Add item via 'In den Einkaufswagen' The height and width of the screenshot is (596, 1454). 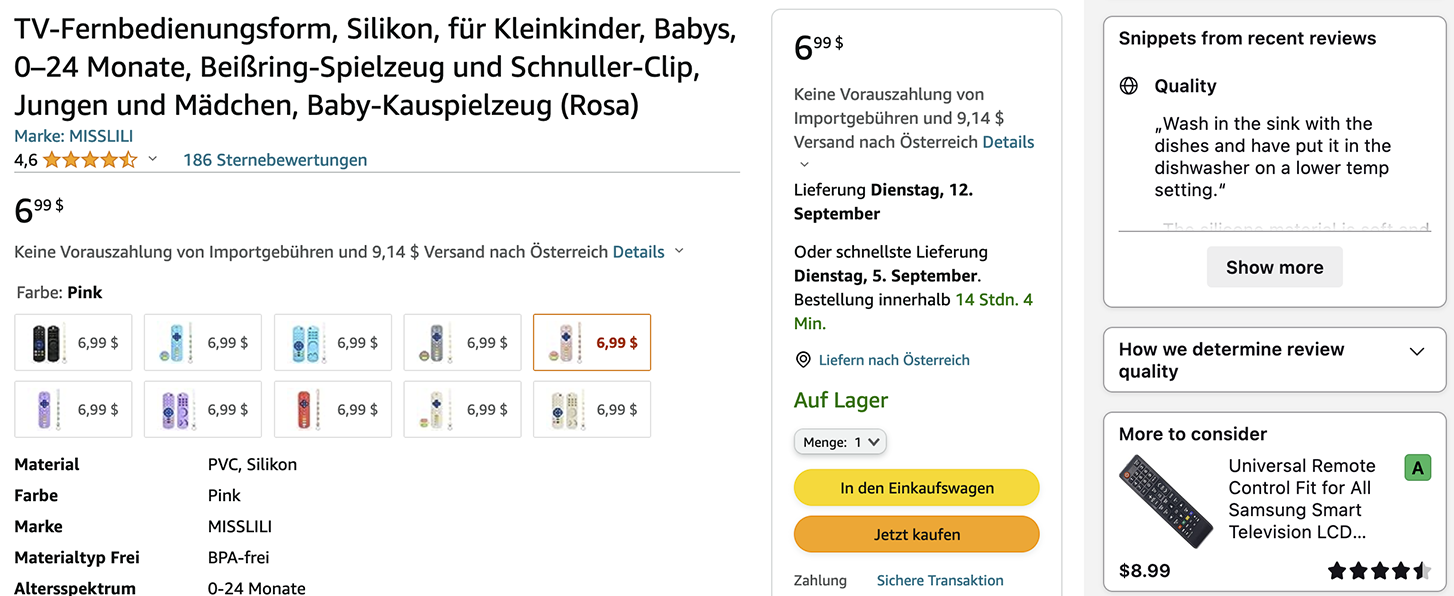(x=916, y=488)
